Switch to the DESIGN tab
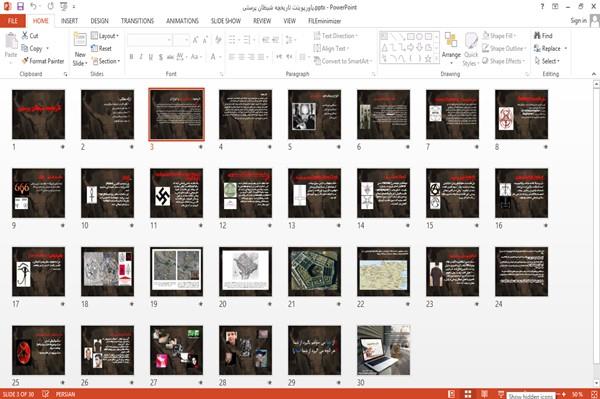 [99, 21]
